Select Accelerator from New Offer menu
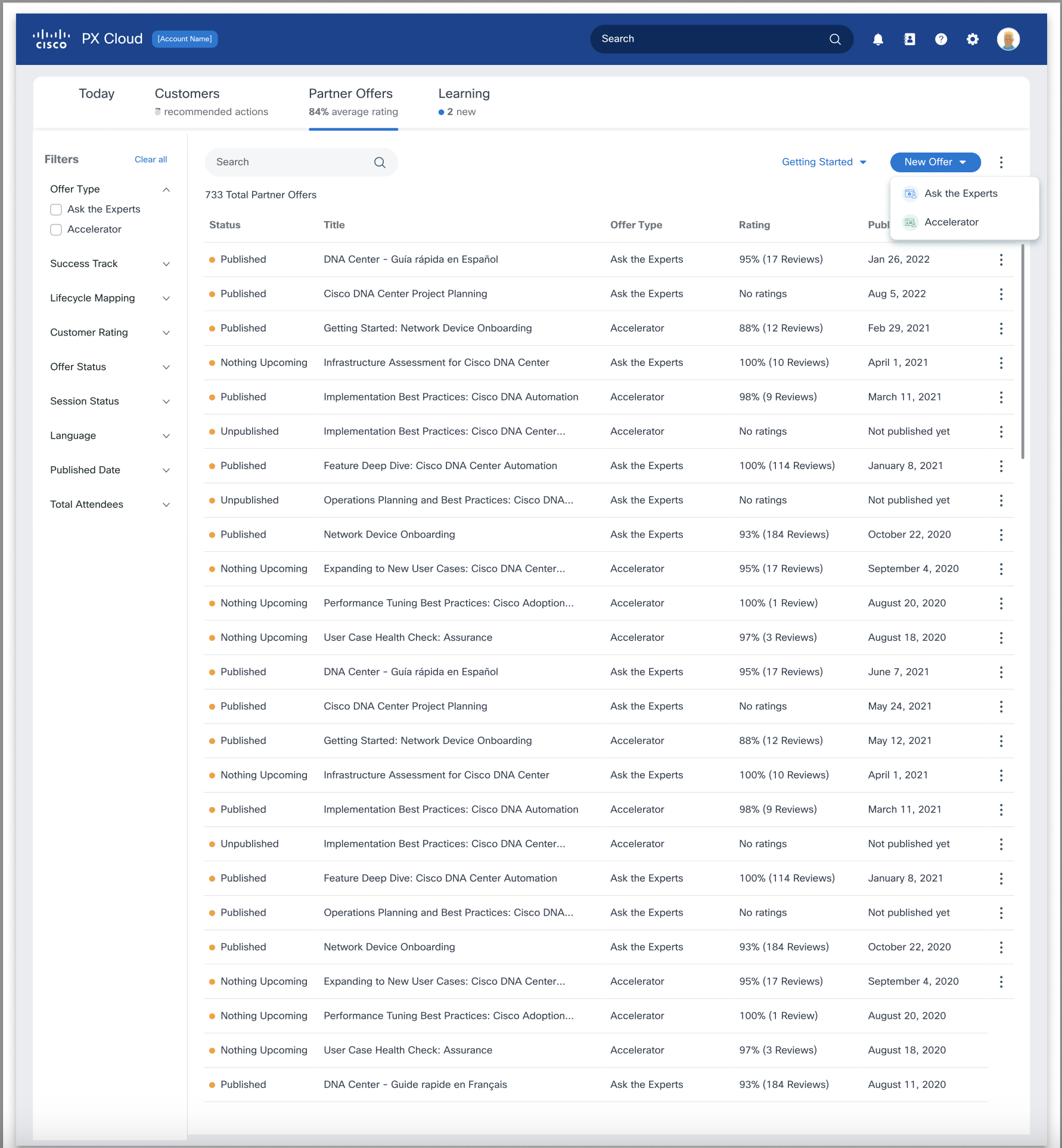 [951, 222]
